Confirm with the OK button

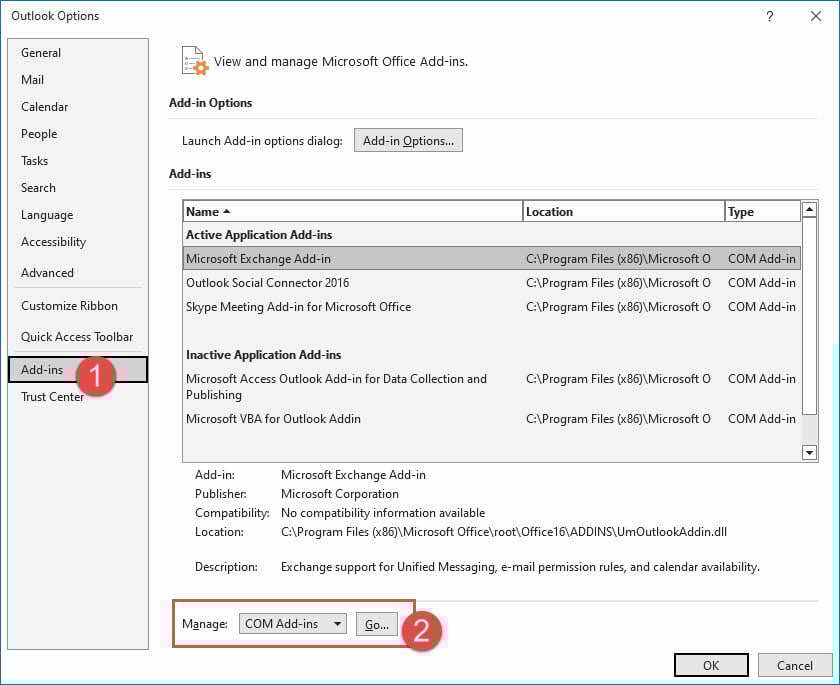pos(711,665)
